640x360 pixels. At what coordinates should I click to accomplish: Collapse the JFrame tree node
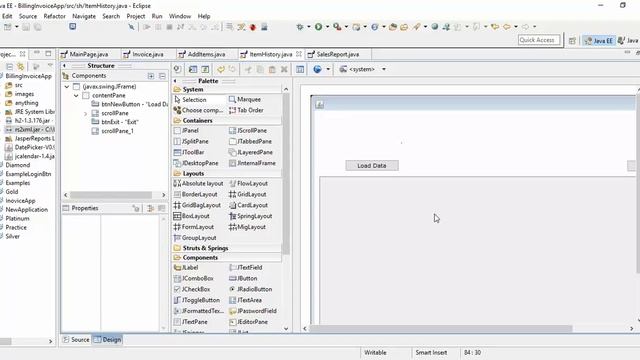click(67, 87)
